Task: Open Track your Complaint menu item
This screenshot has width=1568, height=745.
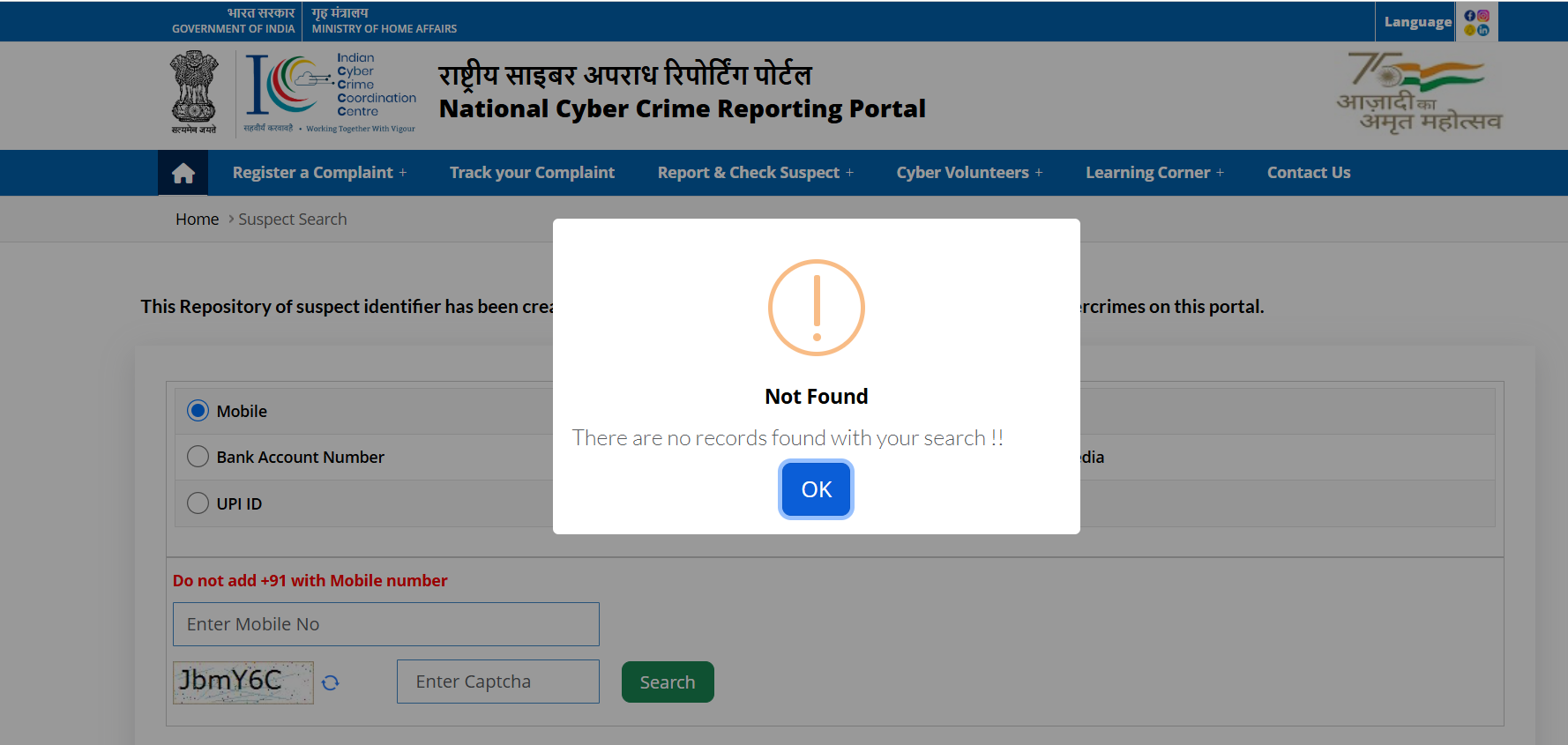Action: (x=532, y=173)
